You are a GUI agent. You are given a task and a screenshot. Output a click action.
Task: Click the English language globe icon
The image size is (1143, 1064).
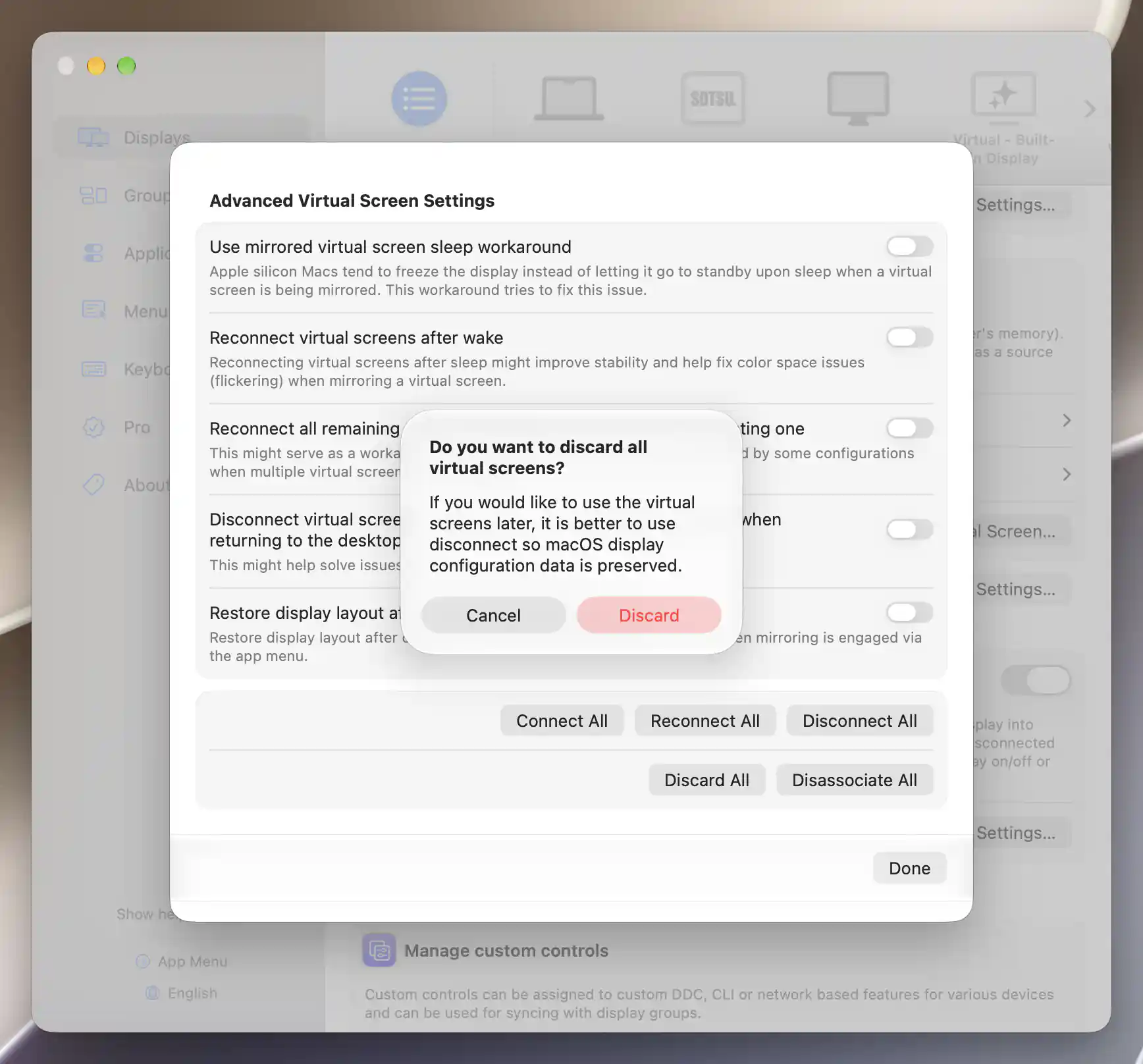pyautogui.click(x=152, y=993)
